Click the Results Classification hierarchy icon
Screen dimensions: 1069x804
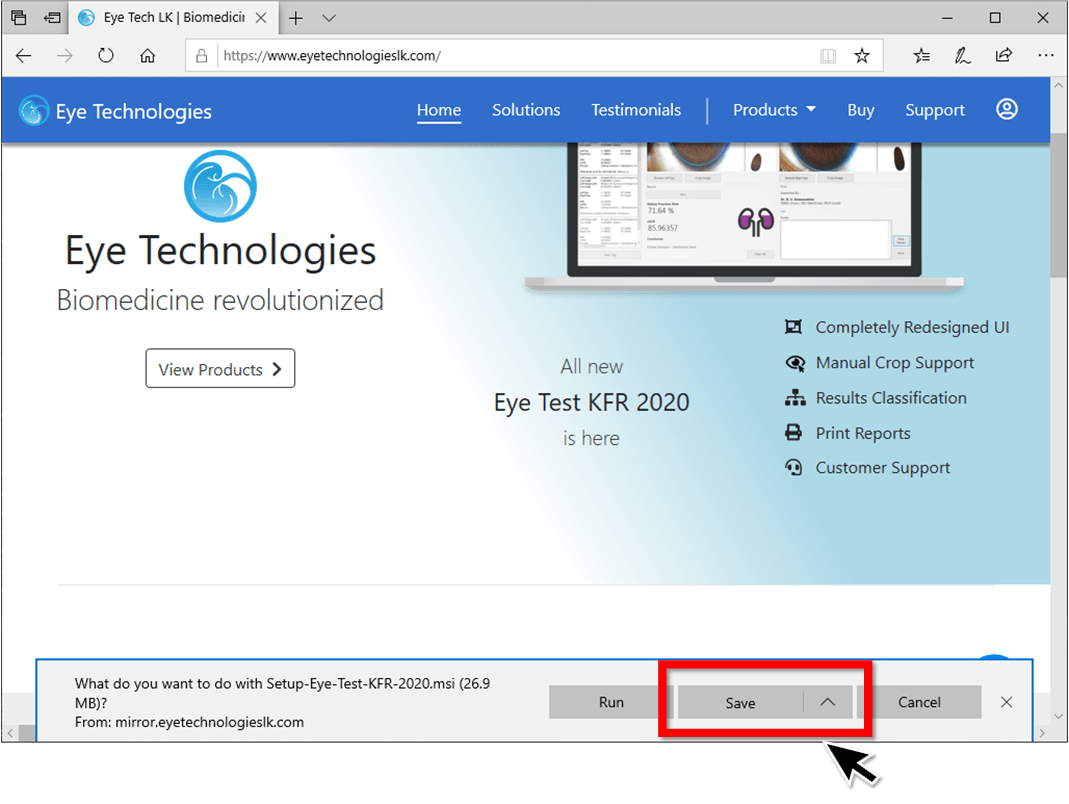pyautogui.click(x=794, y=398)
